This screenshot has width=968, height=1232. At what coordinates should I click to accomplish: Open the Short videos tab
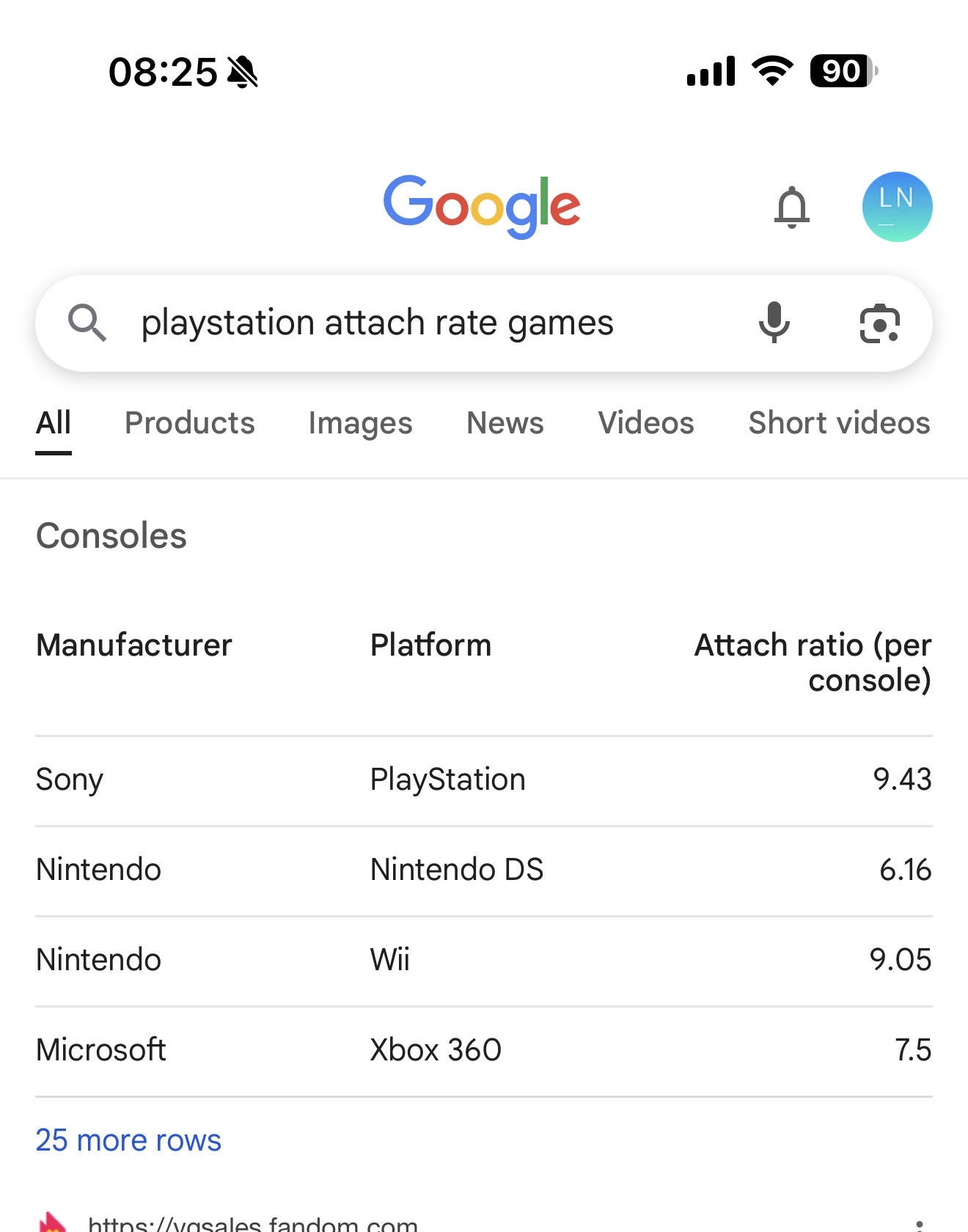(x=839, y=423)
